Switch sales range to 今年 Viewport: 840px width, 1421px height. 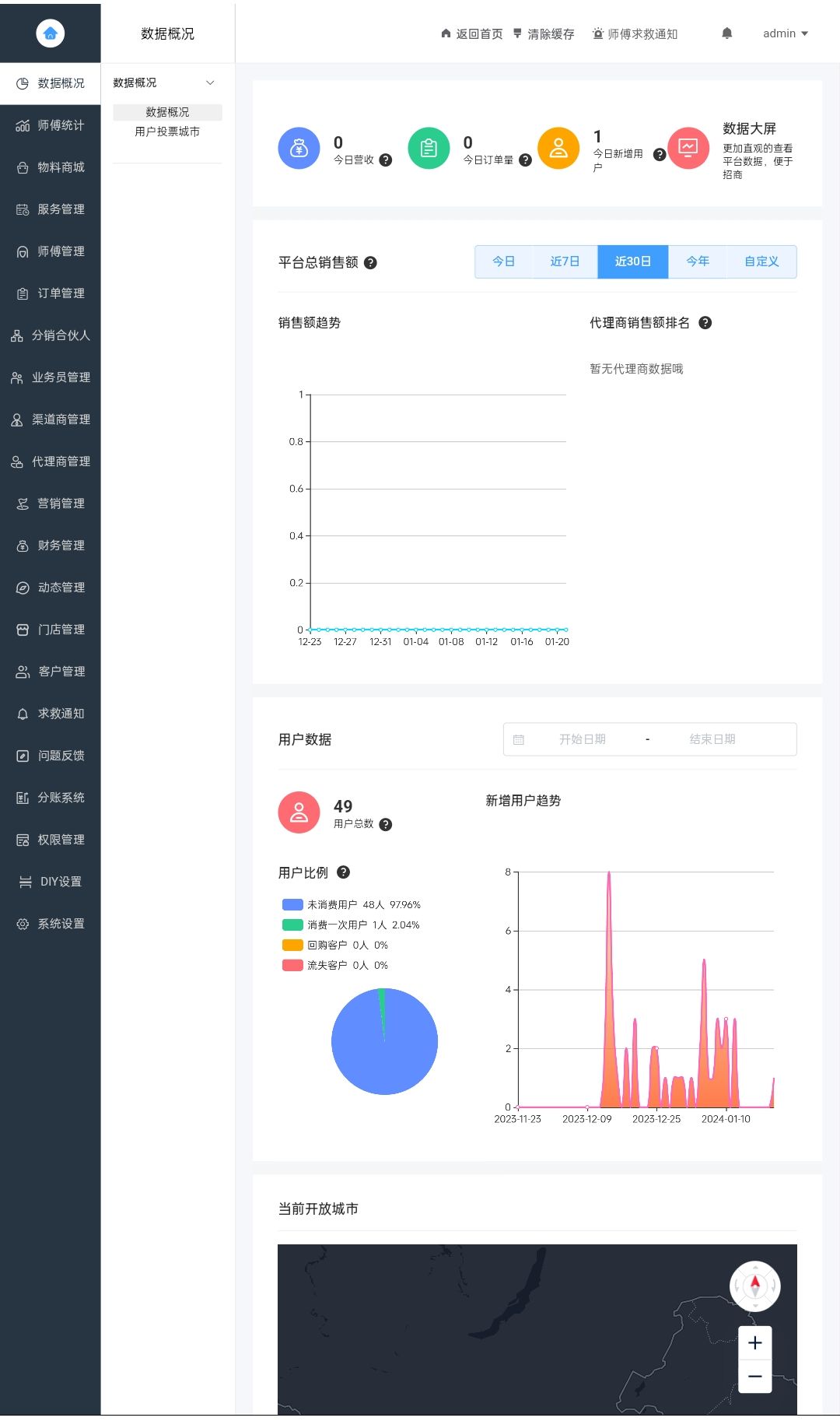click(698, 261)
